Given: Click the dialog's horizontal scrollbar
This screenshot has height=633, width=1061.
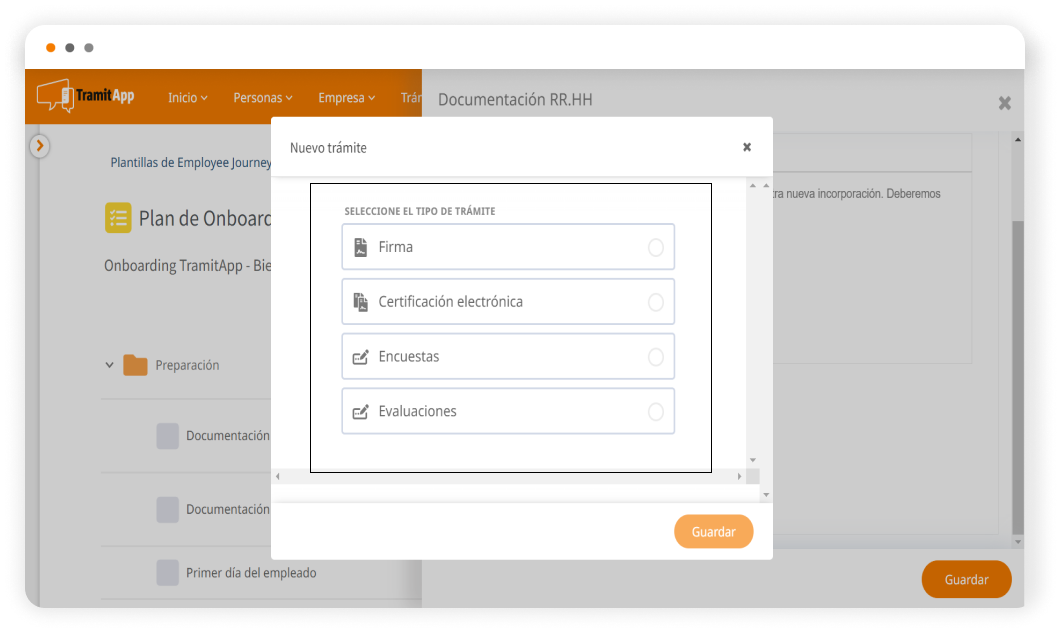Looking at the screenshot, I should coord(509,477).
